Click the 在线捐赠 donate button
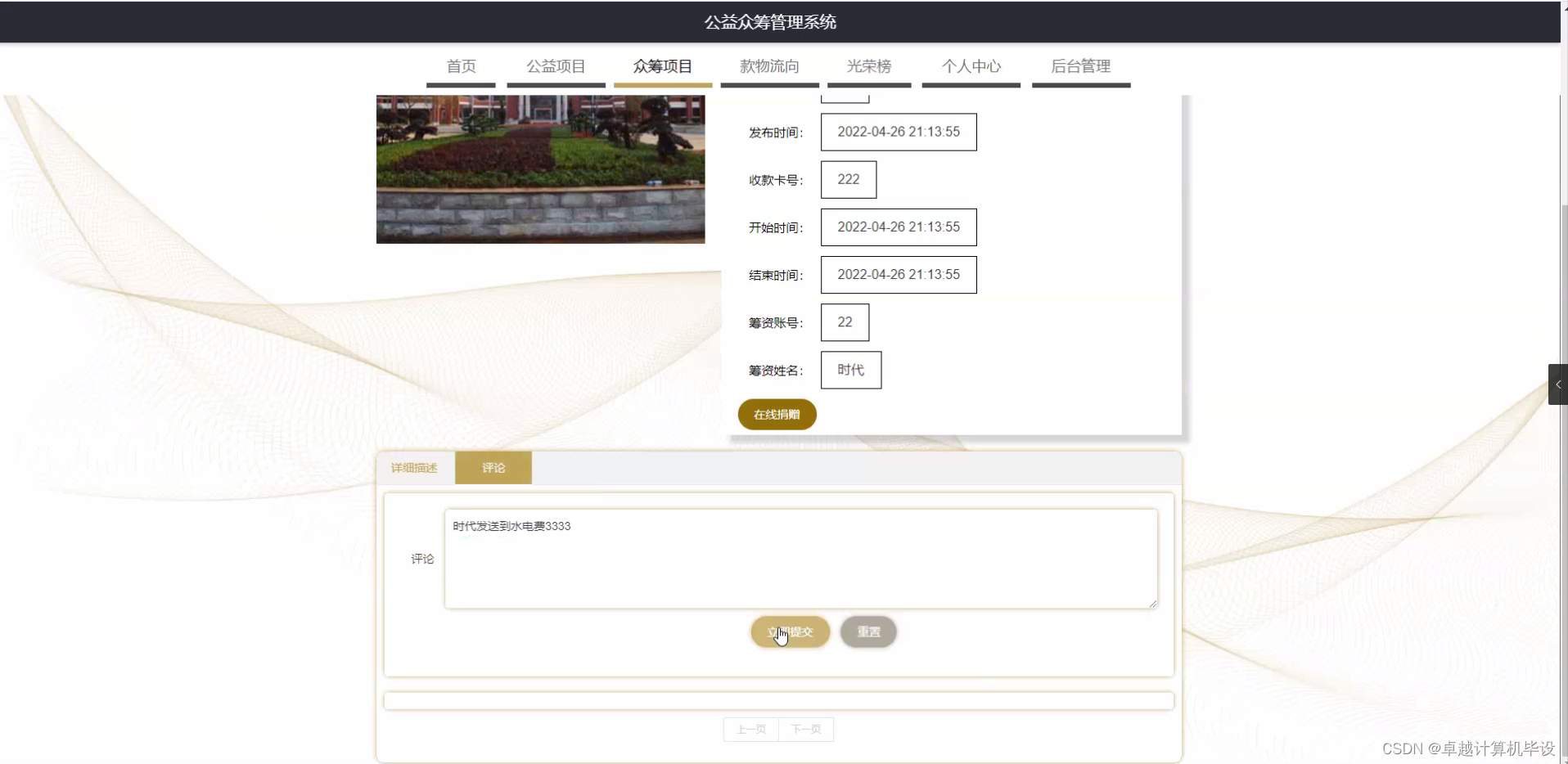Screen dimensions: 1568x764 pos(777,414)
